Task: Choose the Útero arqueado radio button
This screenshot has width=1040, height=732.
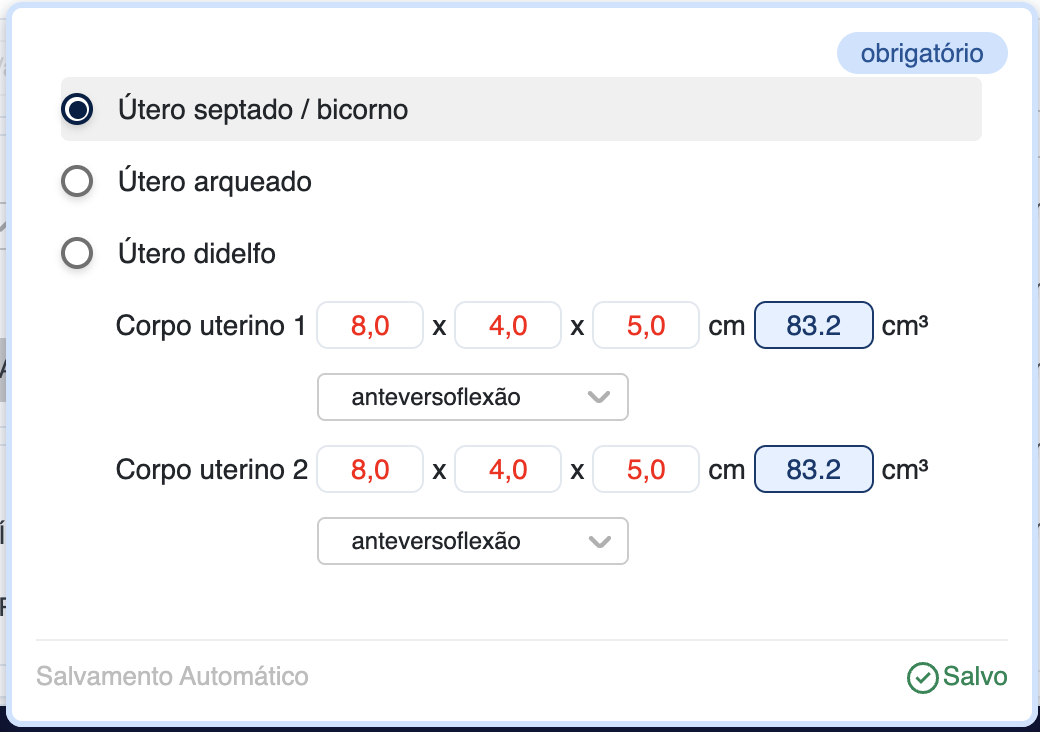Action: point(77,182)
